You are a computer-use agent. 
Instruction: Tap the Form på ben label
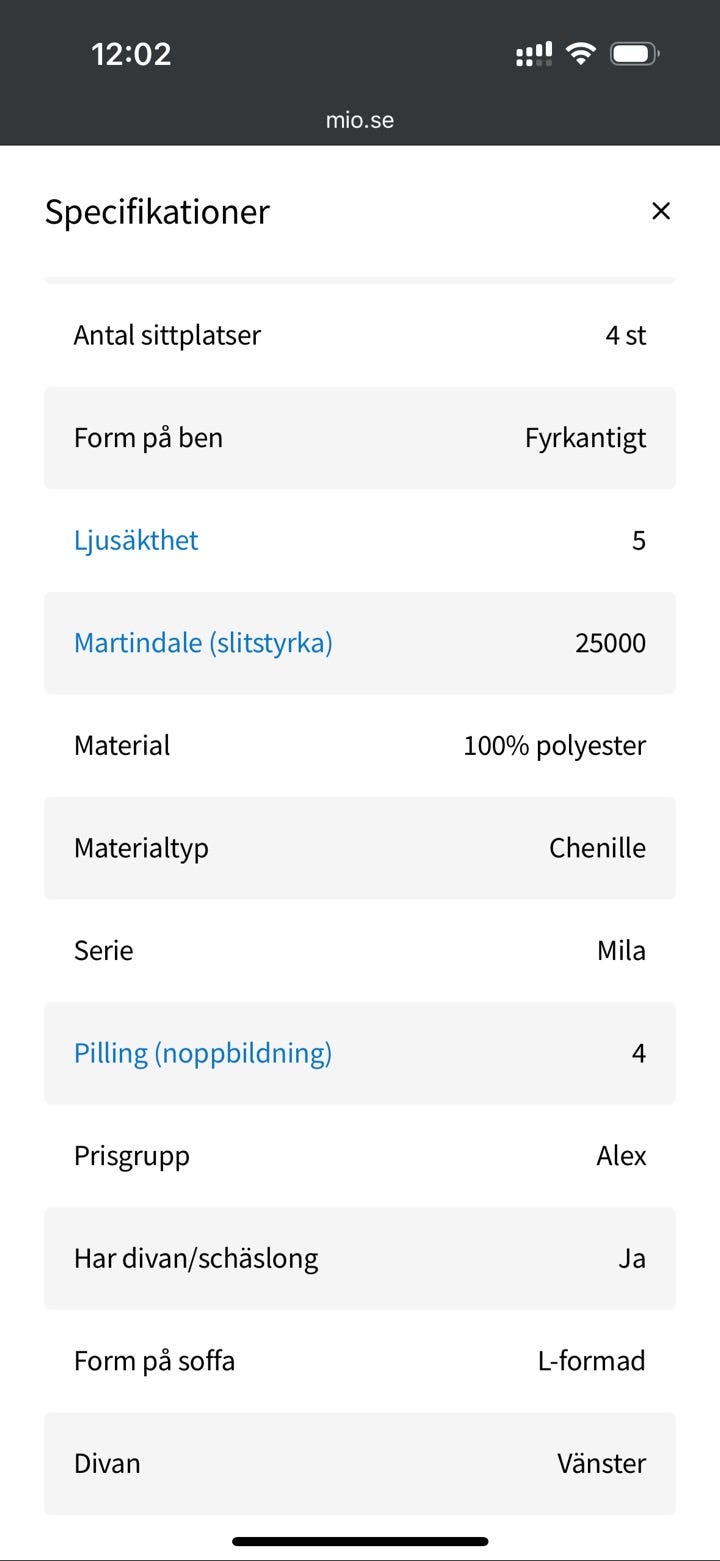(x=148, y=438)
